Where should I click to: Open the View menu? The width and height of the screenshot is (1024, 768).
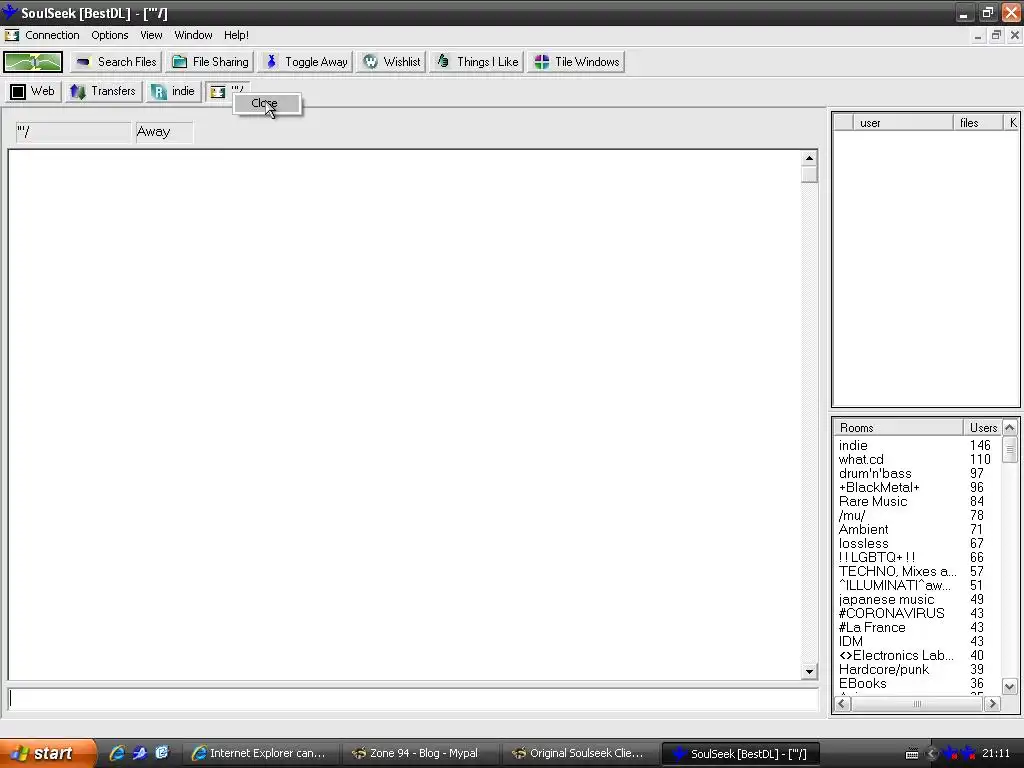tap(151, 35)
